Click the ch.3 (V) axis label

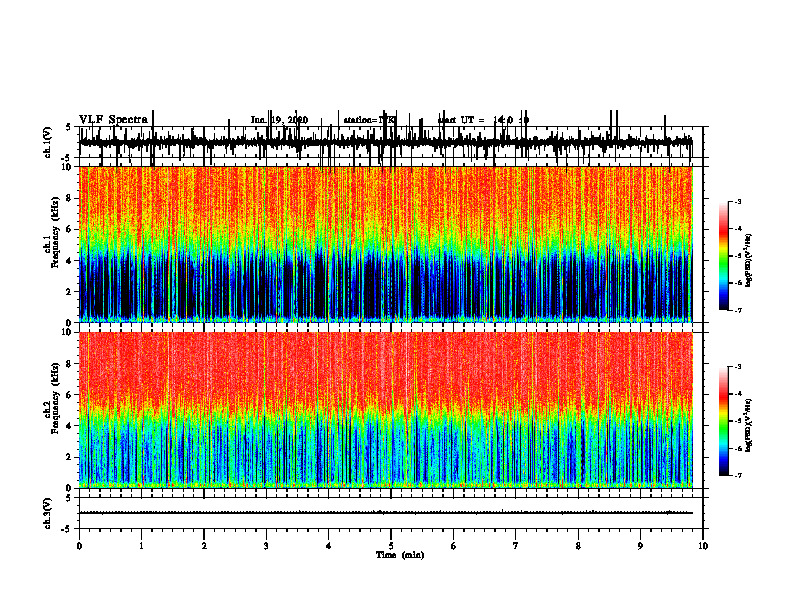click(x=47, y=514)
